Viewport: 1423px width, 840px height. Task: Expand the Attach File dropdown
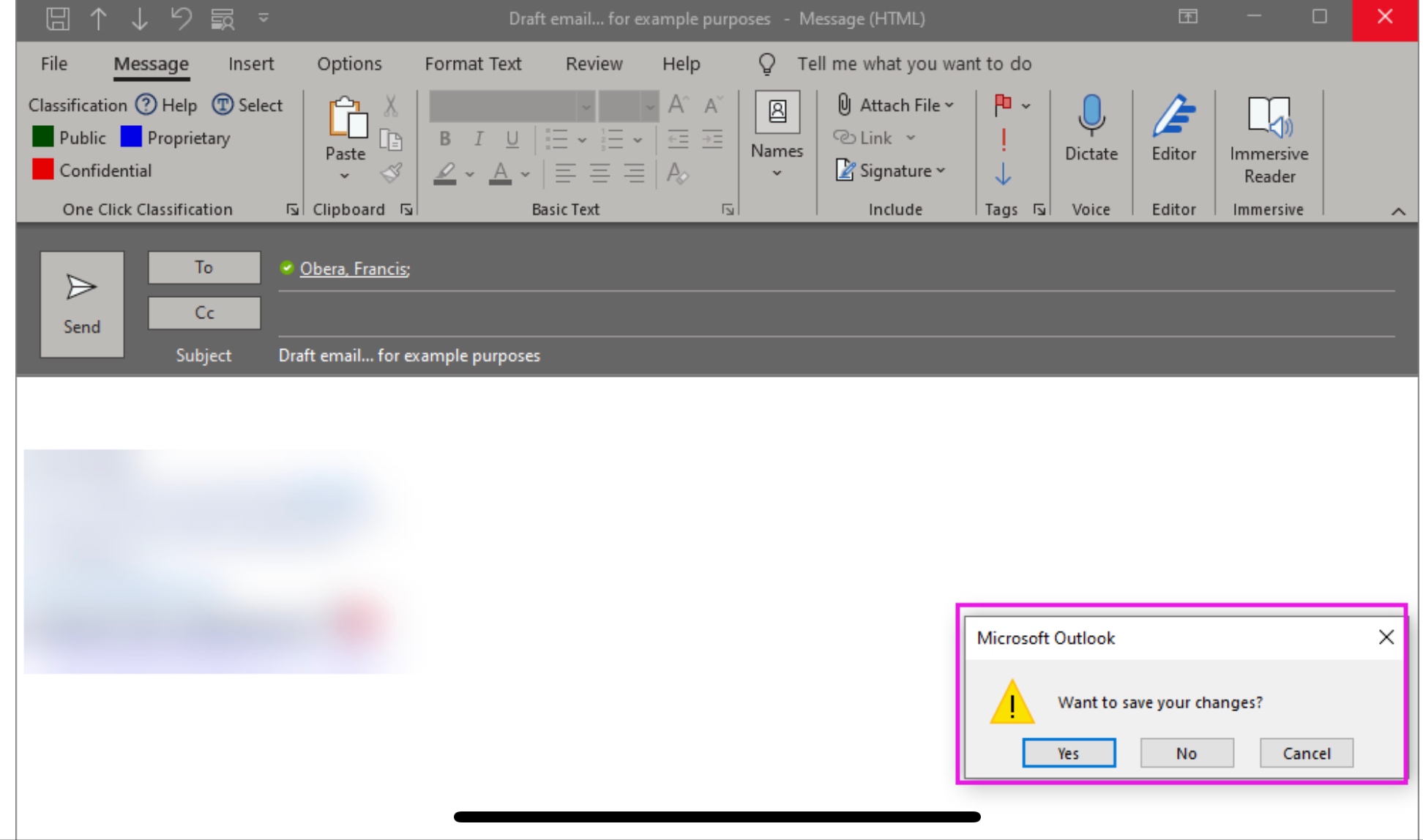click(x=949, y=105)
